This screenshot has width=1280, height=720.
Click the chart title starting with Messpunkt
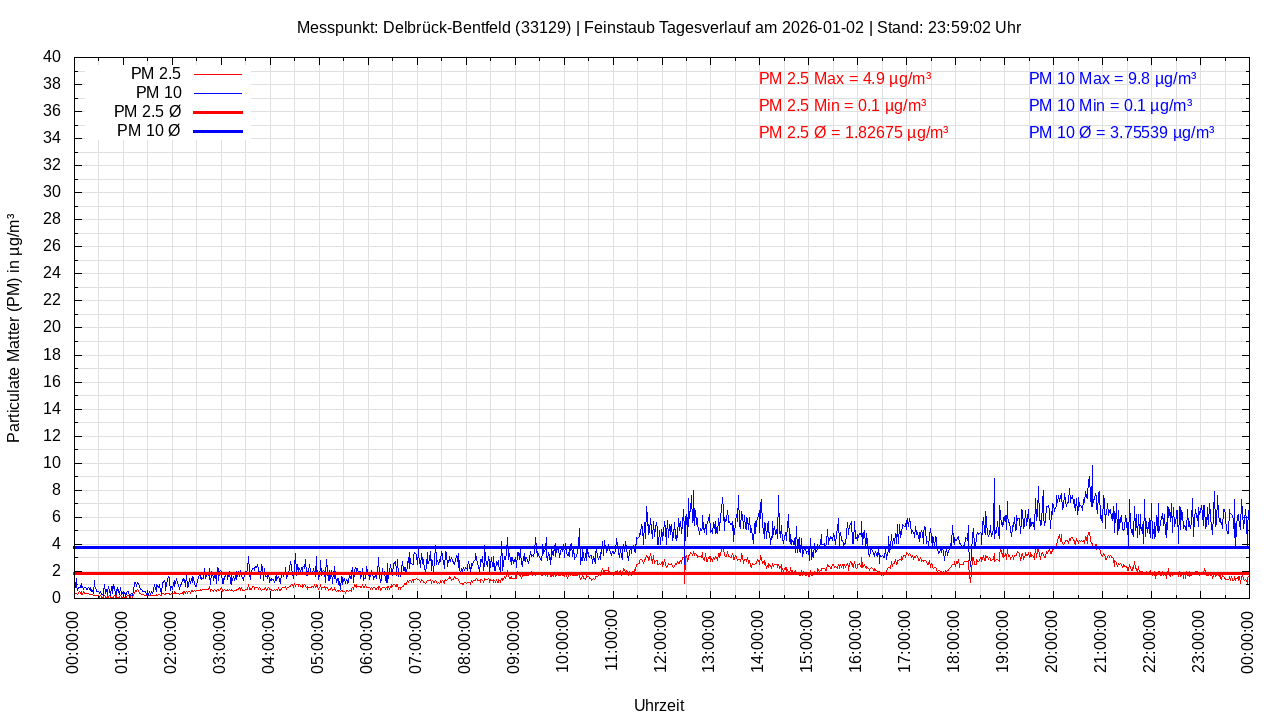(658, 27)
